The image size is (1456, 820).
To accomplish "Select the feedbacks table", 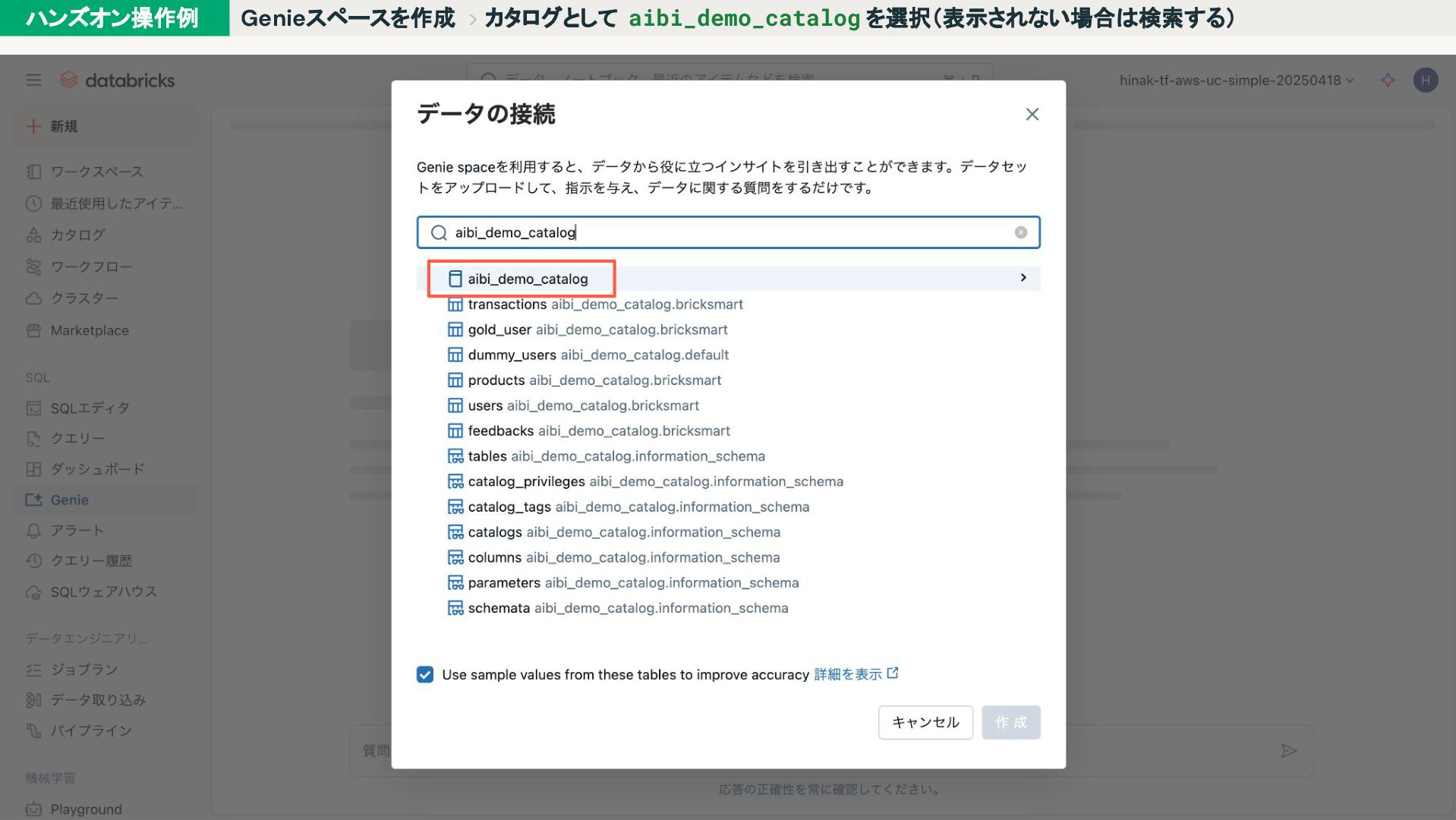I will (x=588, y=430).
